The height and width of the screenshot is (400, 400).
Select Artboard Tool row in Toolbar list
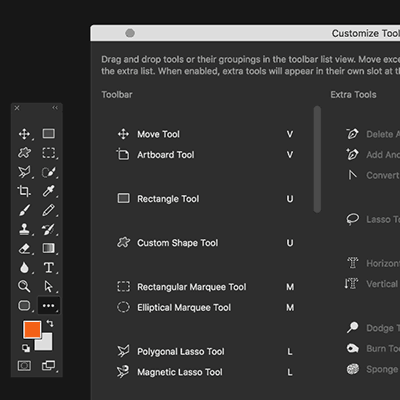(x=205, y=155)
